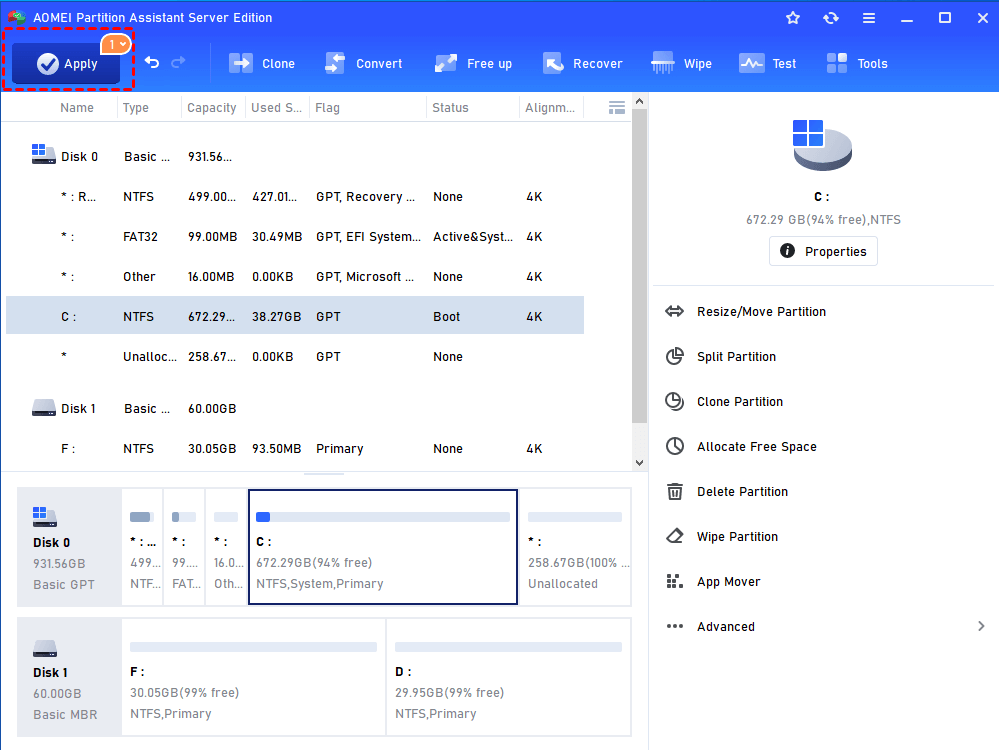Image resolution: width=999 pixels, height=750 pixels.
Task: Click the refresh icon in title bar
Action: coord(831,18)
